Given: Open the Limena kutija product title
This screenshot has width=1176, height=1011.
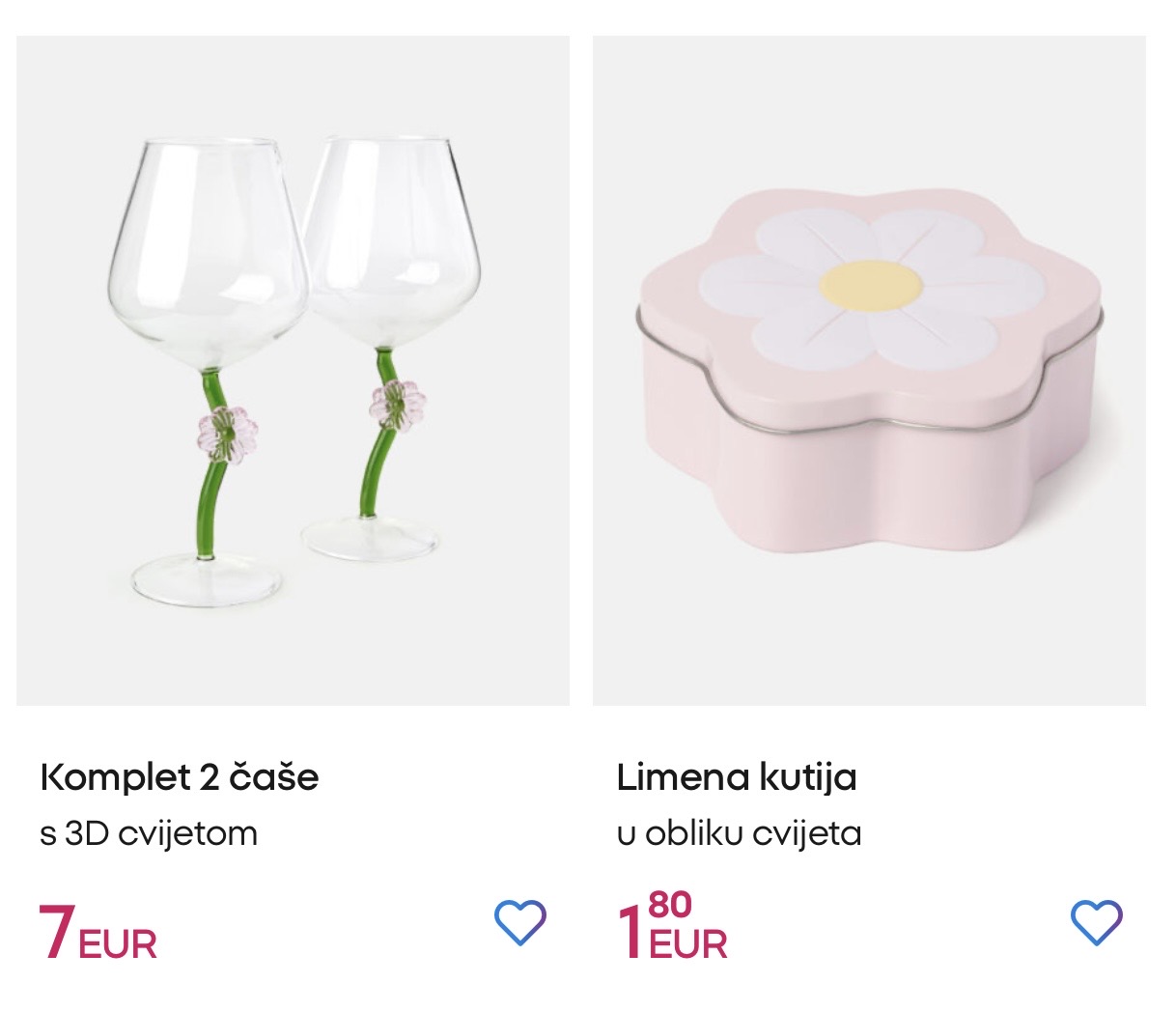Looking at the screenshot, I should click(737, 776).
